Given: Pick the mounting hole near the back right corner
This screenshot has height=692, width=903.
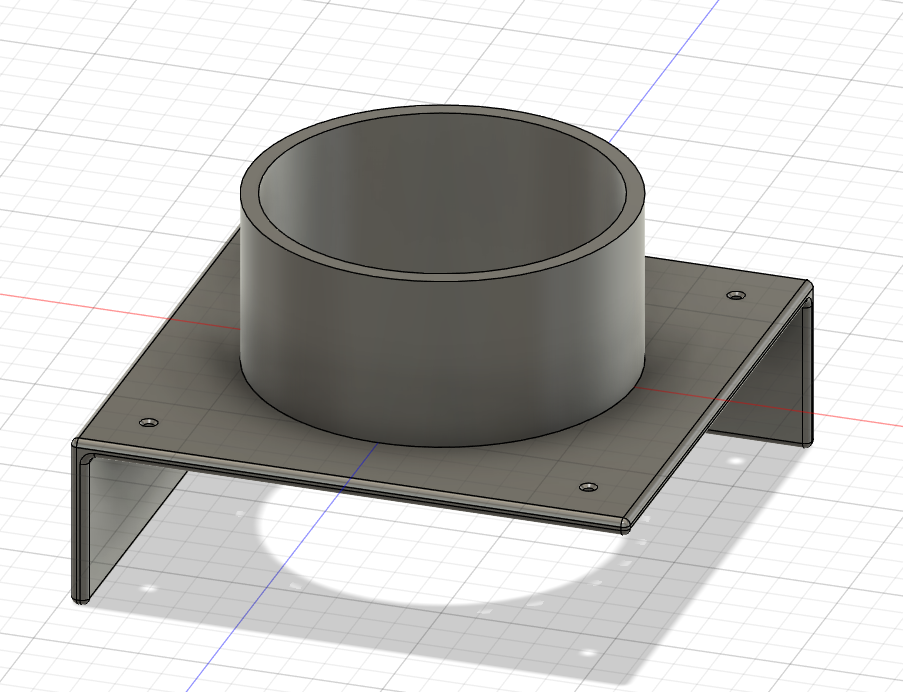Looking at the screenshot, I should (x=735, y=295).
